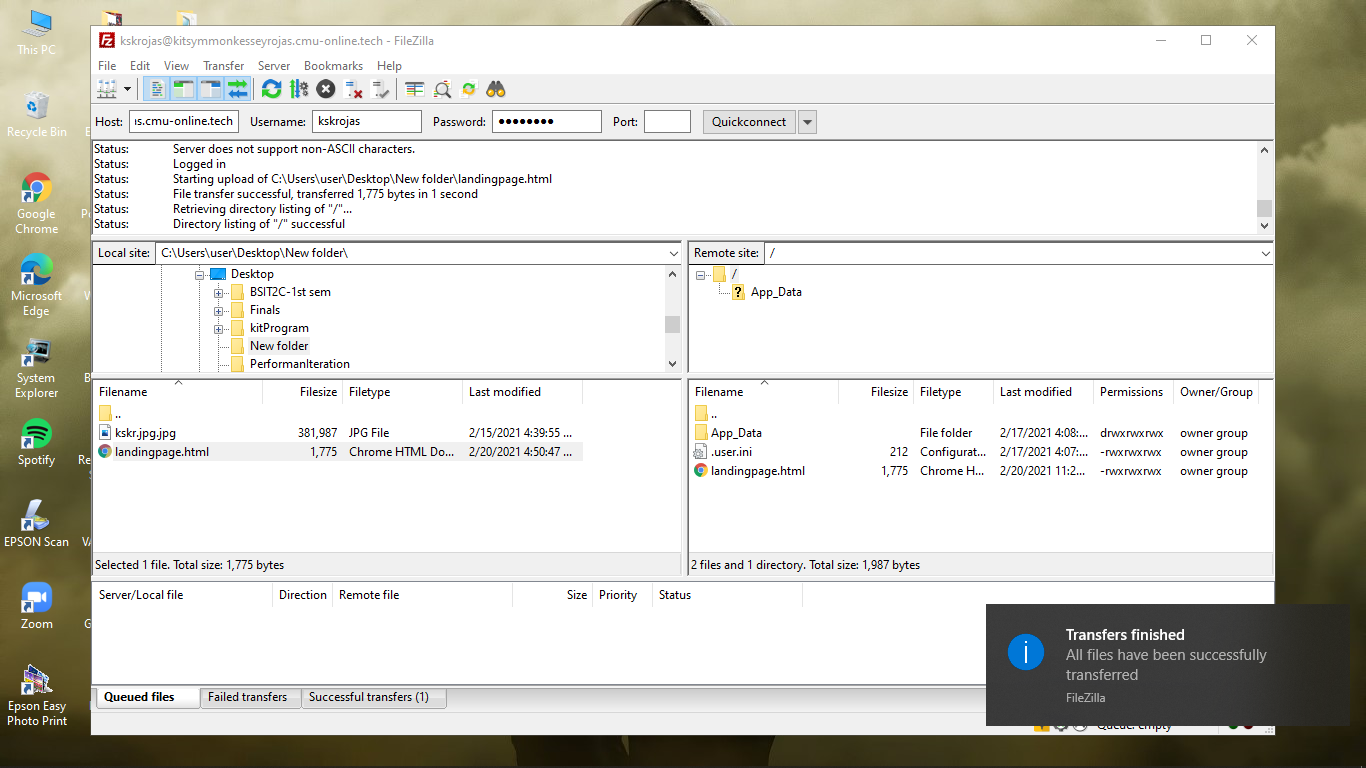The width and height of the screenshot is (1366, 768).
Task: Open the filename filters magnifier icon
Action: click(x=442, y=89)
